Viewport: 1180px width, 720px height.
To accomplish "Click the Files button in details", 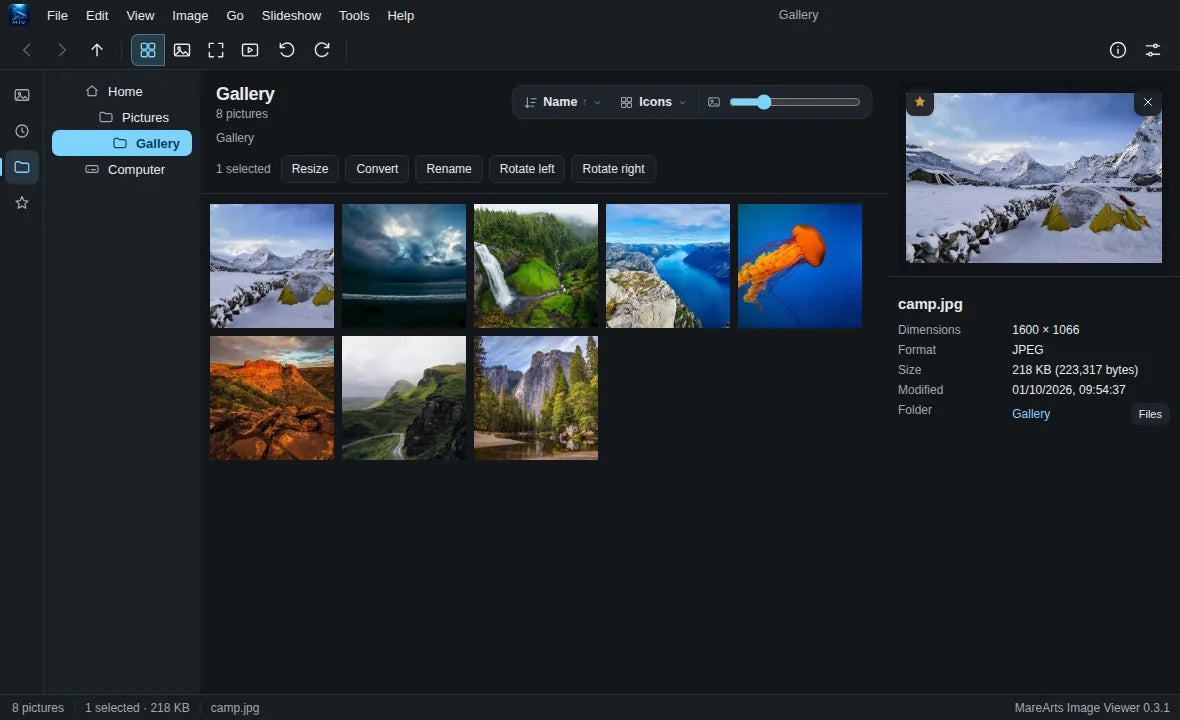I will [1150, 414].
